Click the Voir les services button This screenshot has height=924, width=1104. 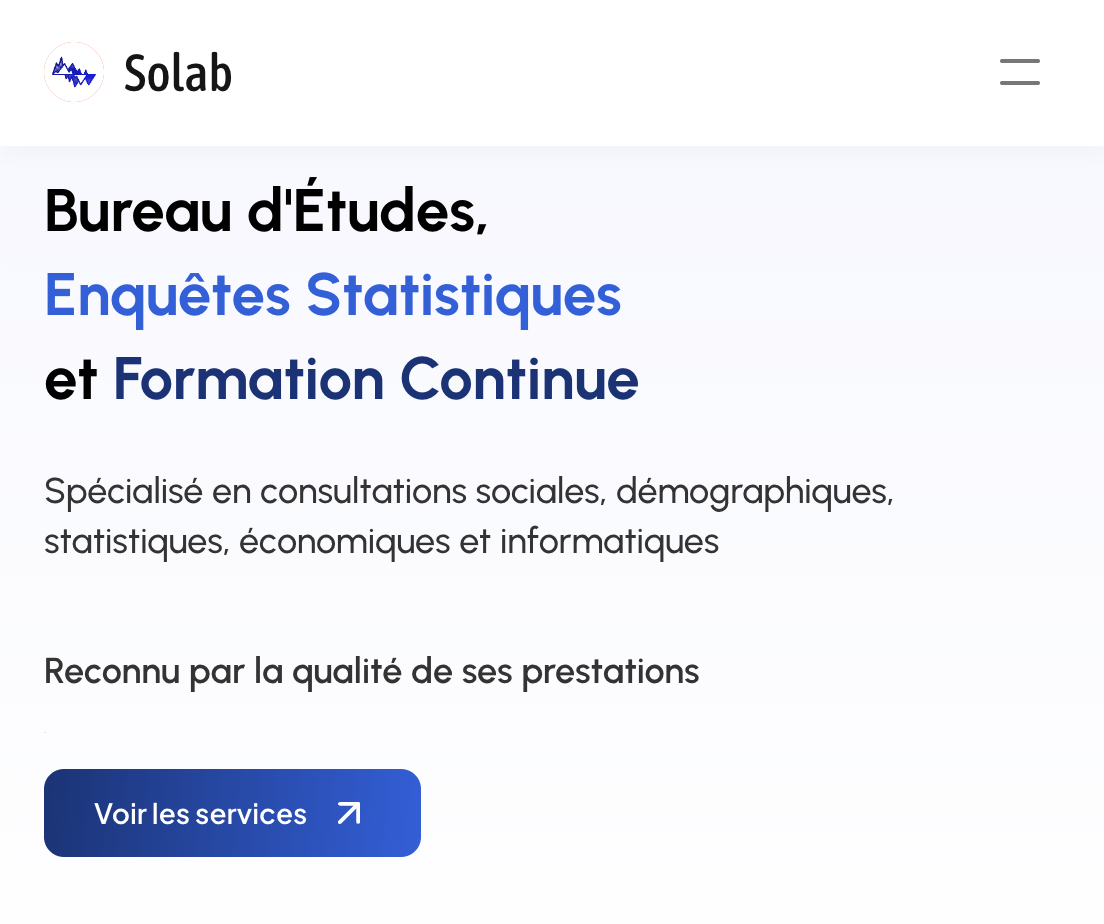click(232, 813)
